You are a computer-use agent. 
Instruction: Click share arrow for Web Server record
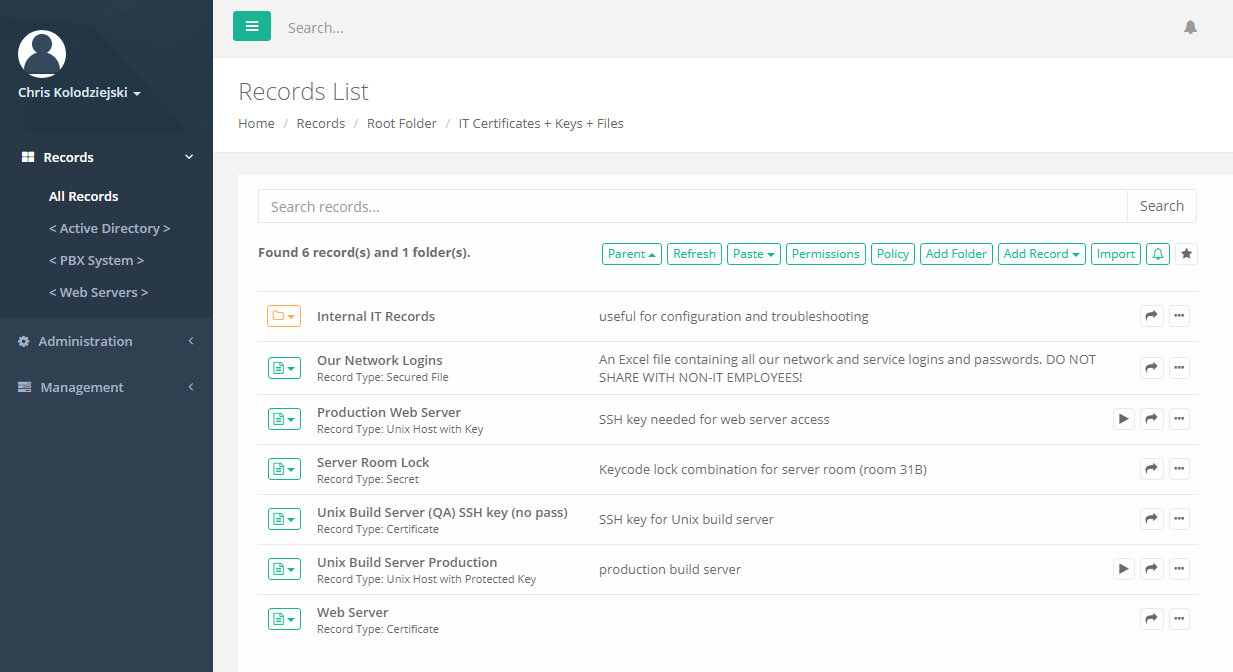point(1152,619)
